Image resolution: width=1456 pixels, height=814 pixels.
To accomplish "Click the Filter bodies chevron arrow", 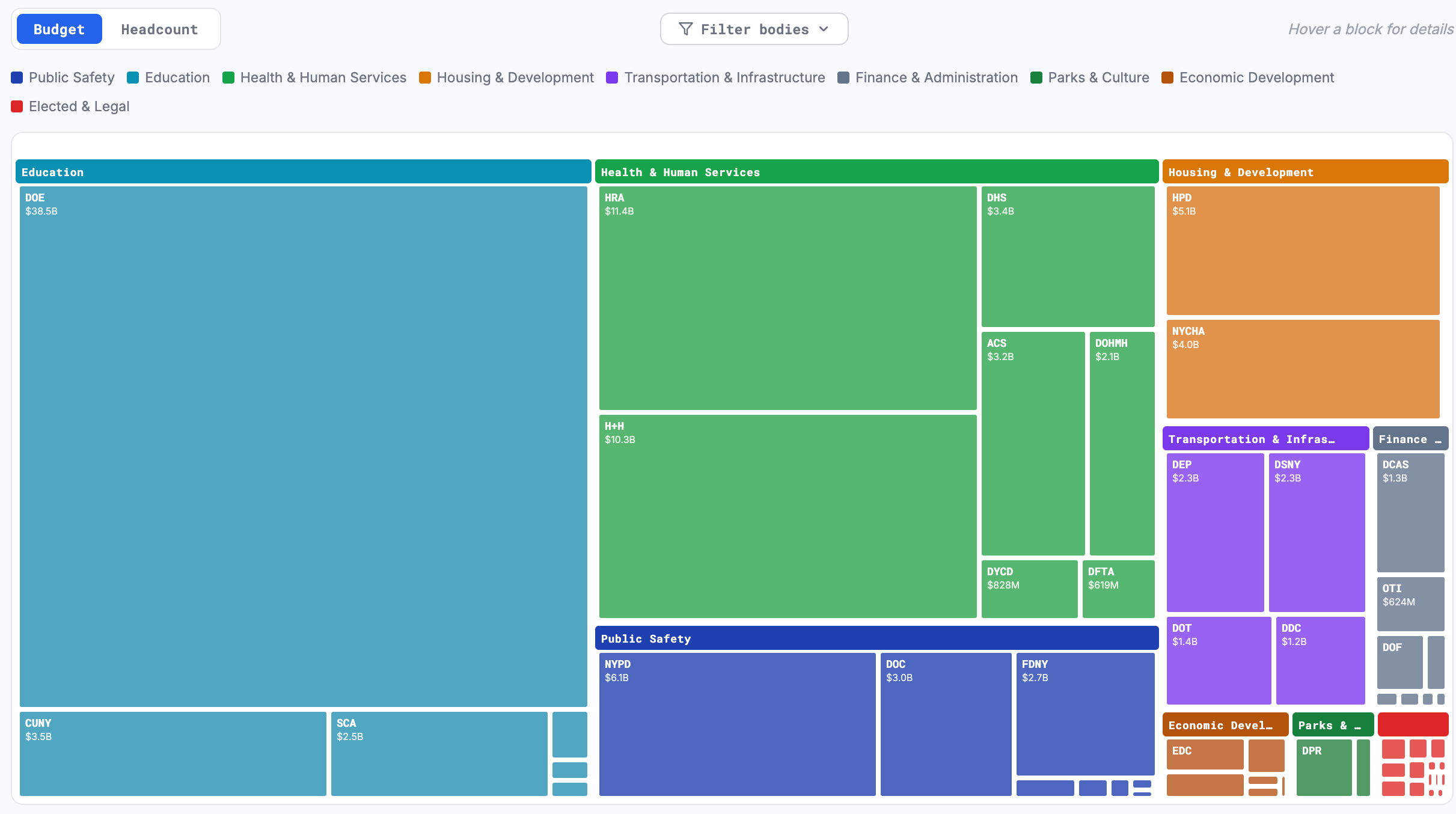I will (x=824, y=29).
